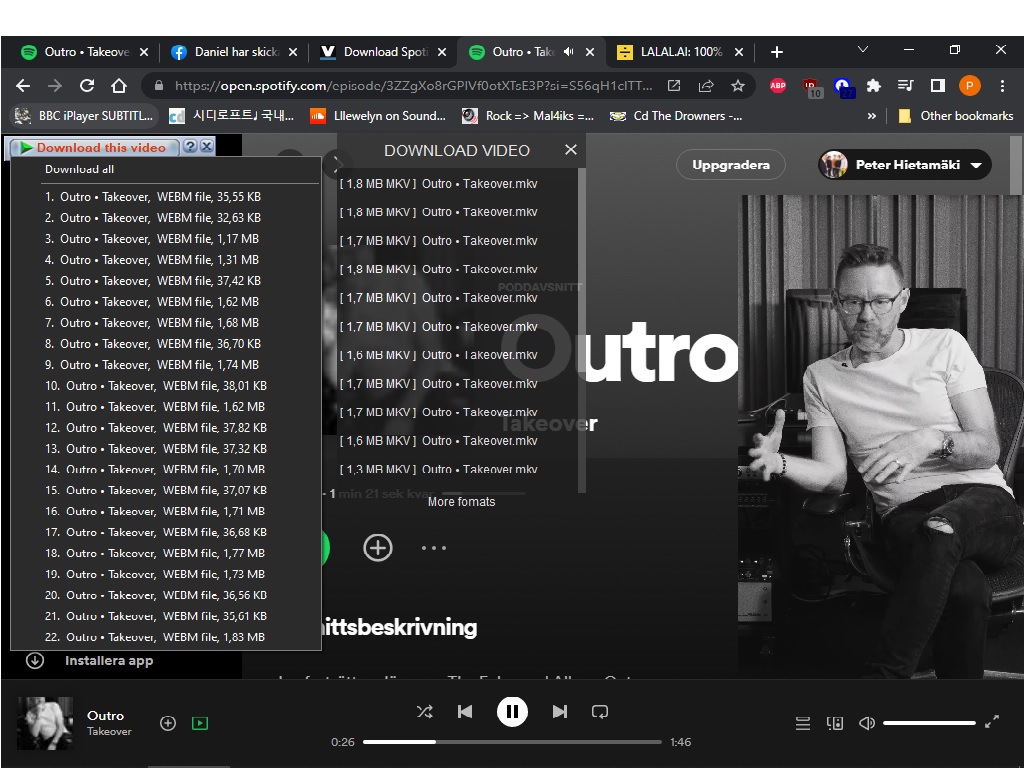The width and height of the screenshot is (1024, 768).
Task: Close the Download Spoti tab
Action: tap(442, 52)
